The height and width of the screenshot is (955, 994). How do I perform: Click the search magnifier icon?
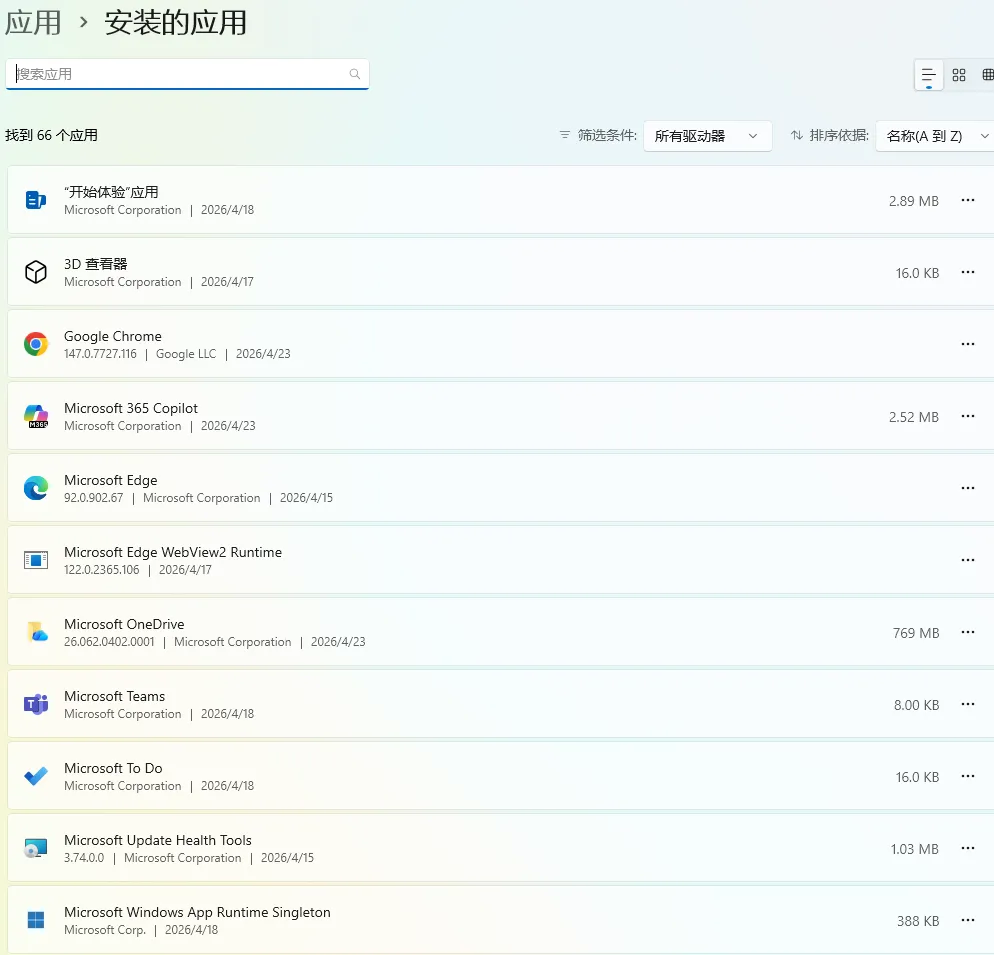355,74
